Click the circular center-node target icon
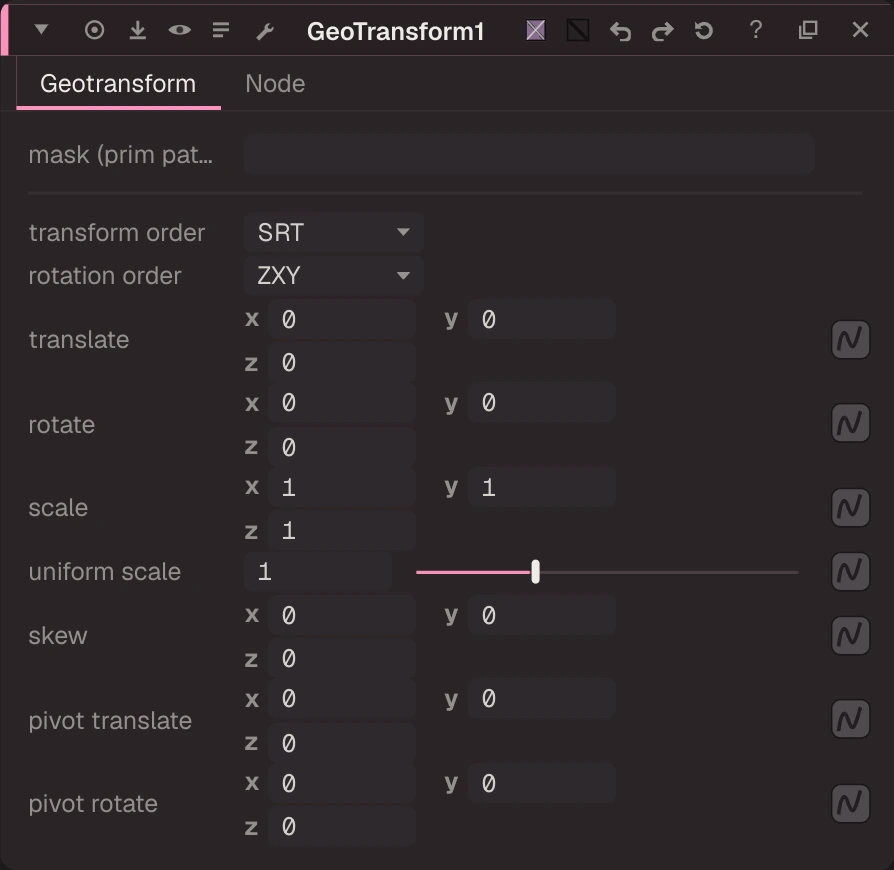This screenshot has height=870, width=894. click(x=94, y=30)
